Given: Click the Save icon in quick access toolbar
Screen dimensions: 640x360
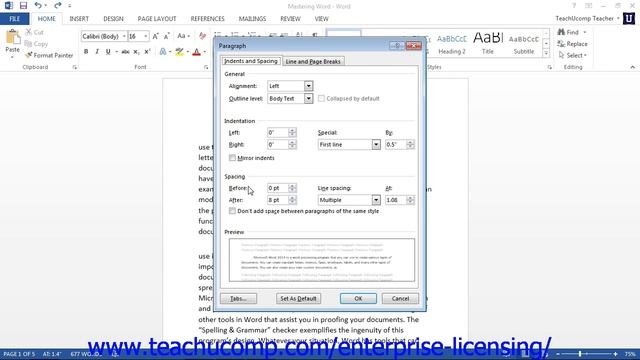Looking at the screenshot, I should 23,6.
